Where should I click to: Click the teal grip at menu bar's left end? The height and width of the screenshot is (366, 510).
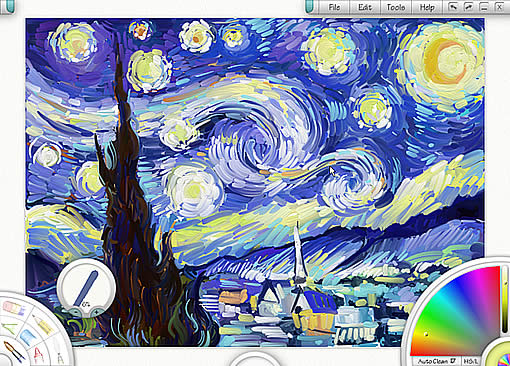[x=310, y=7]
